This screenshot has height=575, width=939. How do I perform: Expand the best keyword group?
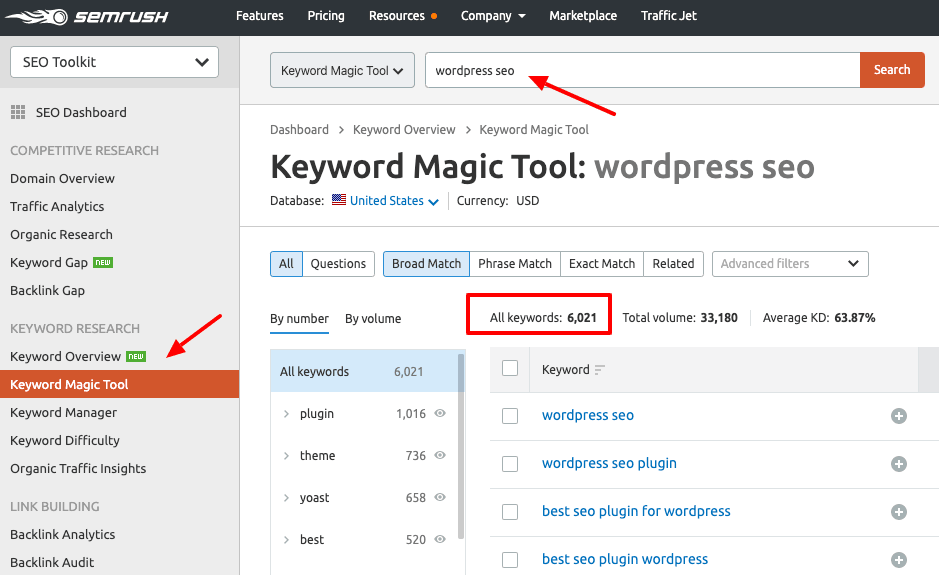pos(286,539)
